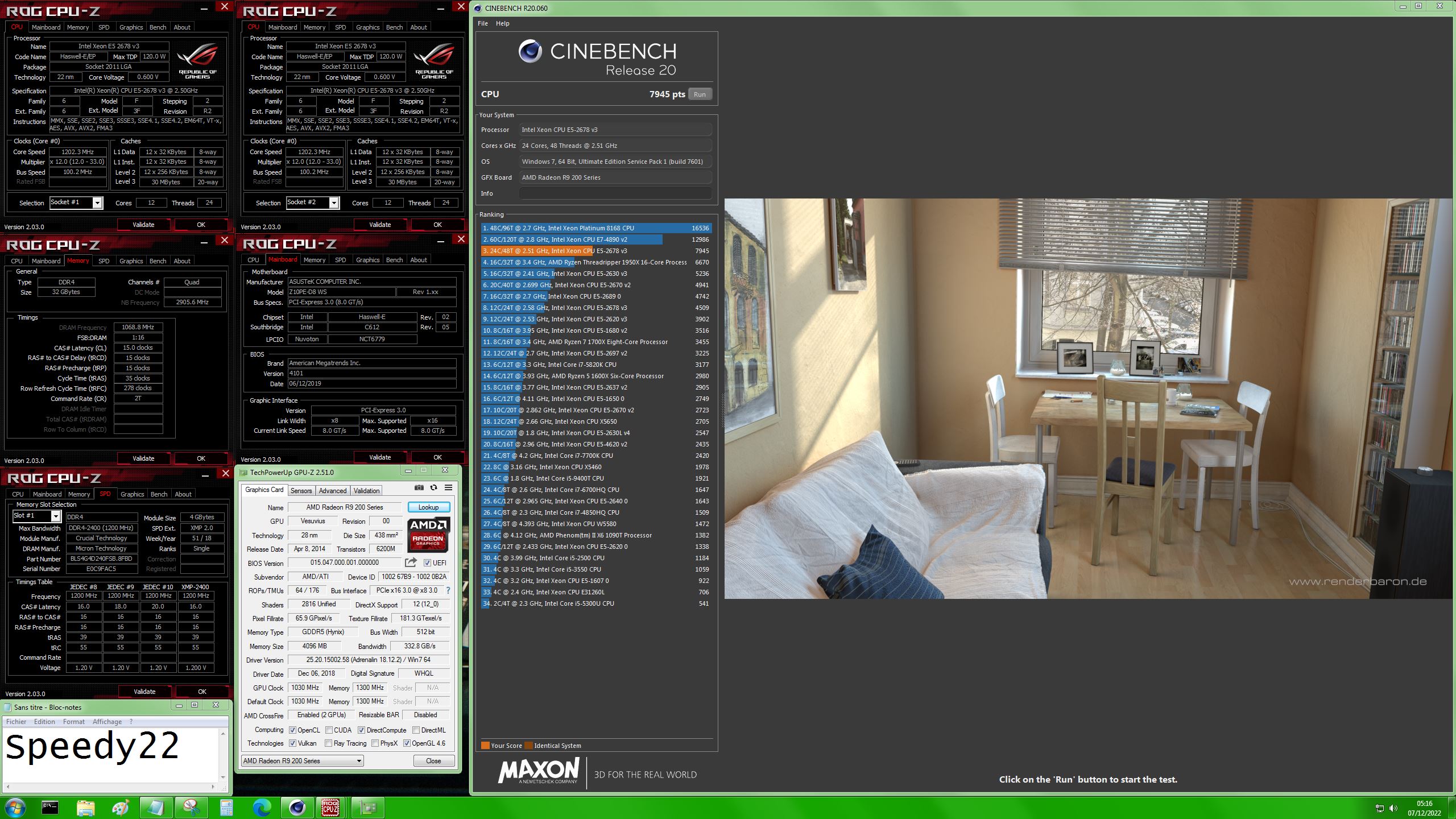1456x819 pixels.
Task: Toggle the UEFI checkbox in GPU-Z
Action: [x=427, y=562]
